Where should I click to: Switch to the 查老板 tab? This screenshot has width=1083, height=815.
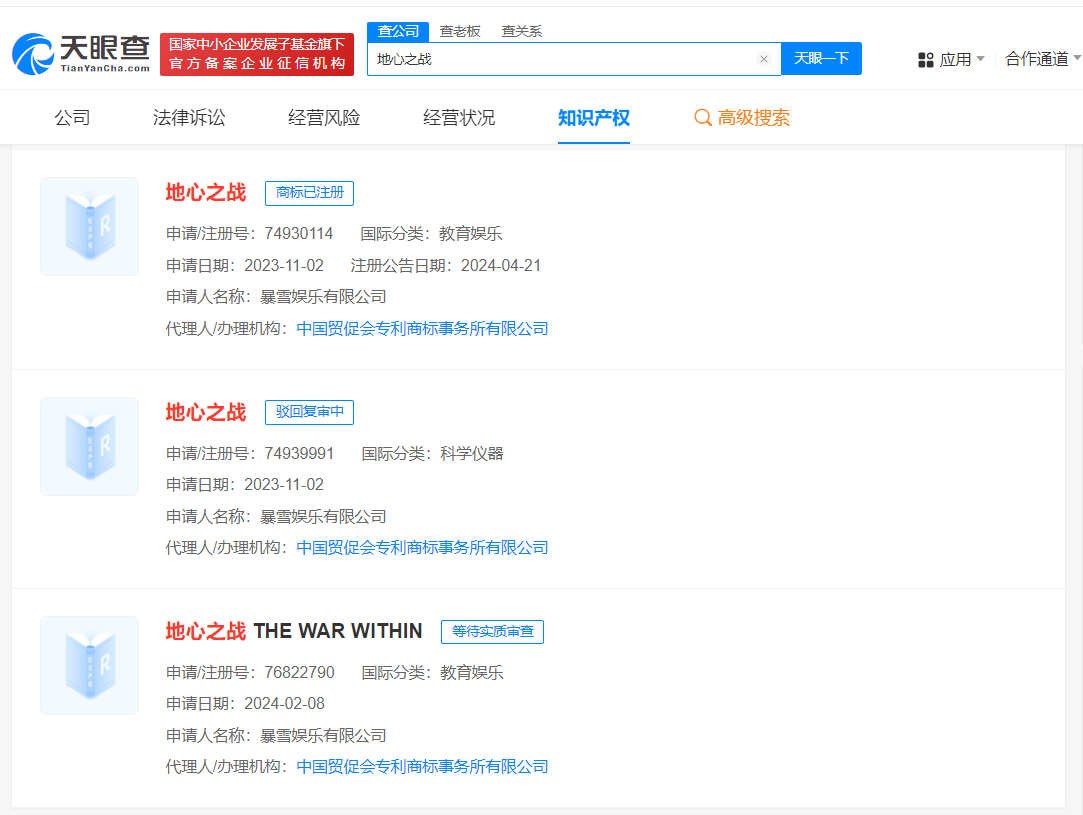tap(461, 31)
